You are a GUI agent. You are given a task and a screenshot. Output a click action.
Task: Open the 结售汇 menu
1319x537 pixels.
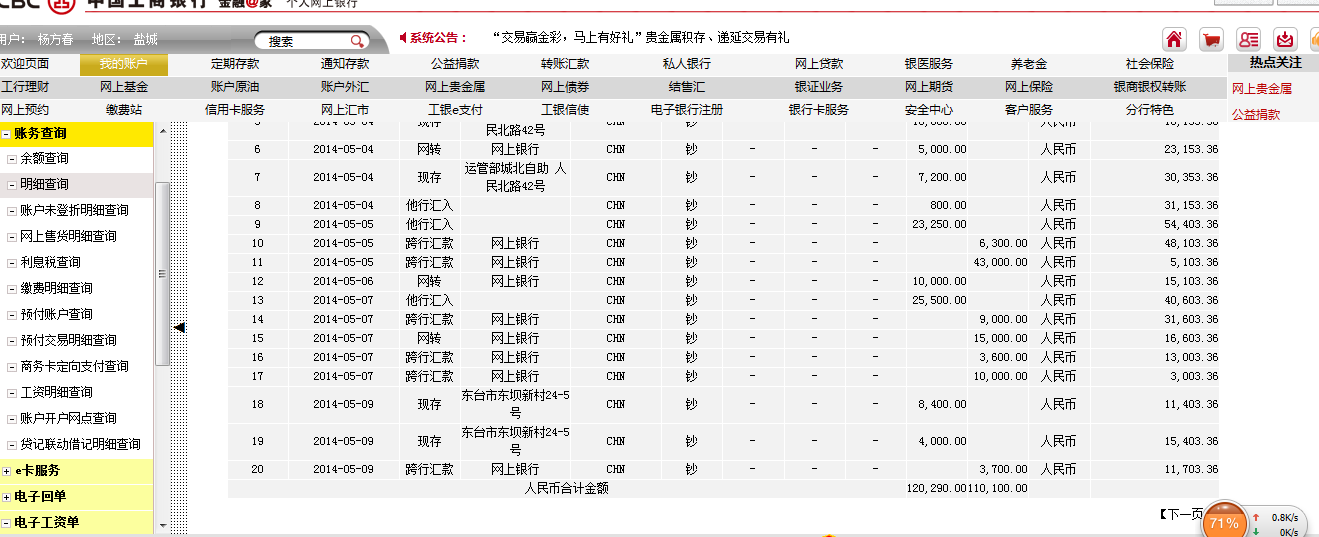687,87
